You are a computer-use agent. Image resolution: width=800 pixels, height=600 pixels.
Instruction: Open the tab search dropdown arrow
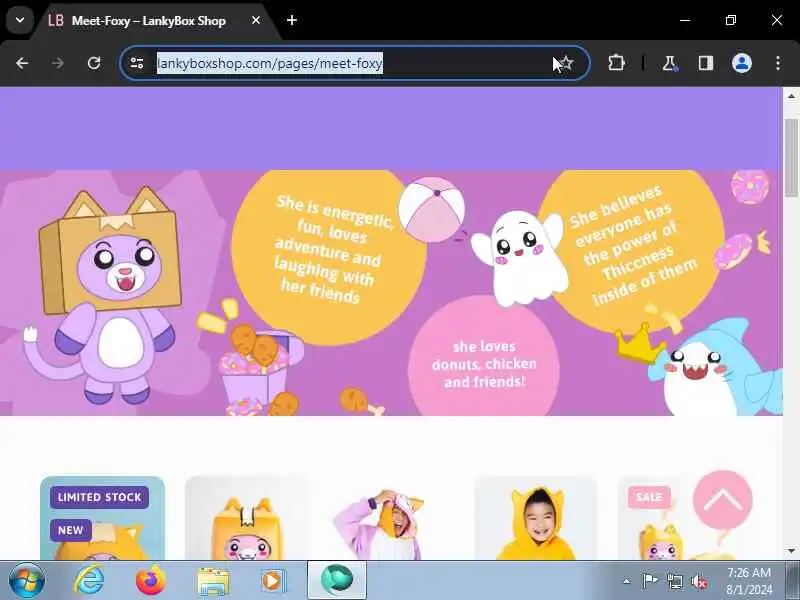(20, 20)
